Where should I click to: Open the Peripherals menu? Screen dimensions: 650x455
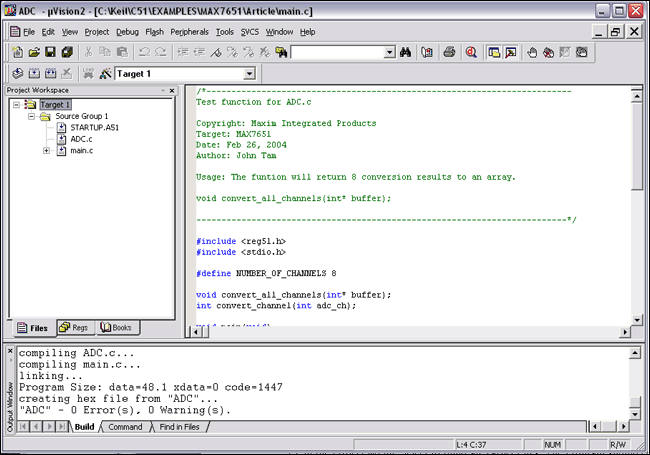point(189,32)
